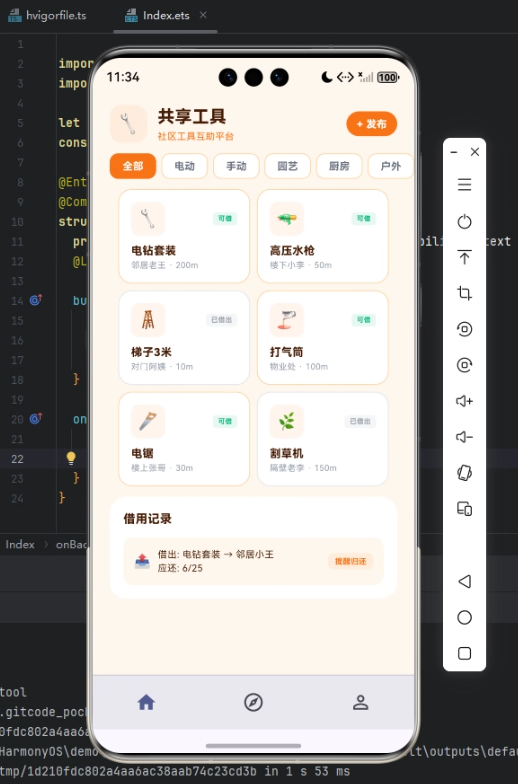Tap 可借 badge on 电钻套装 card
The height and width of the screenshot is (784, 518).
(x=225, y=218)
